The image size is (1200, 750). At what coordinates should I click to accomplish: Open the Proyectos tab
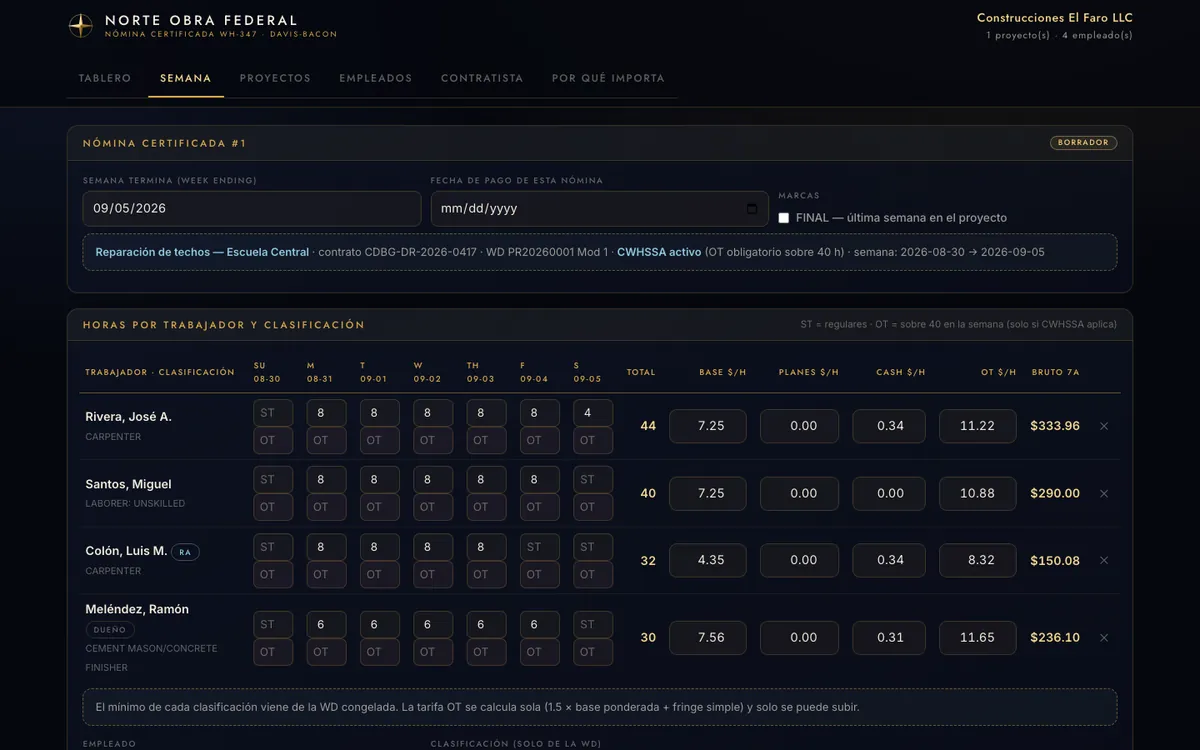click(275, 78)
